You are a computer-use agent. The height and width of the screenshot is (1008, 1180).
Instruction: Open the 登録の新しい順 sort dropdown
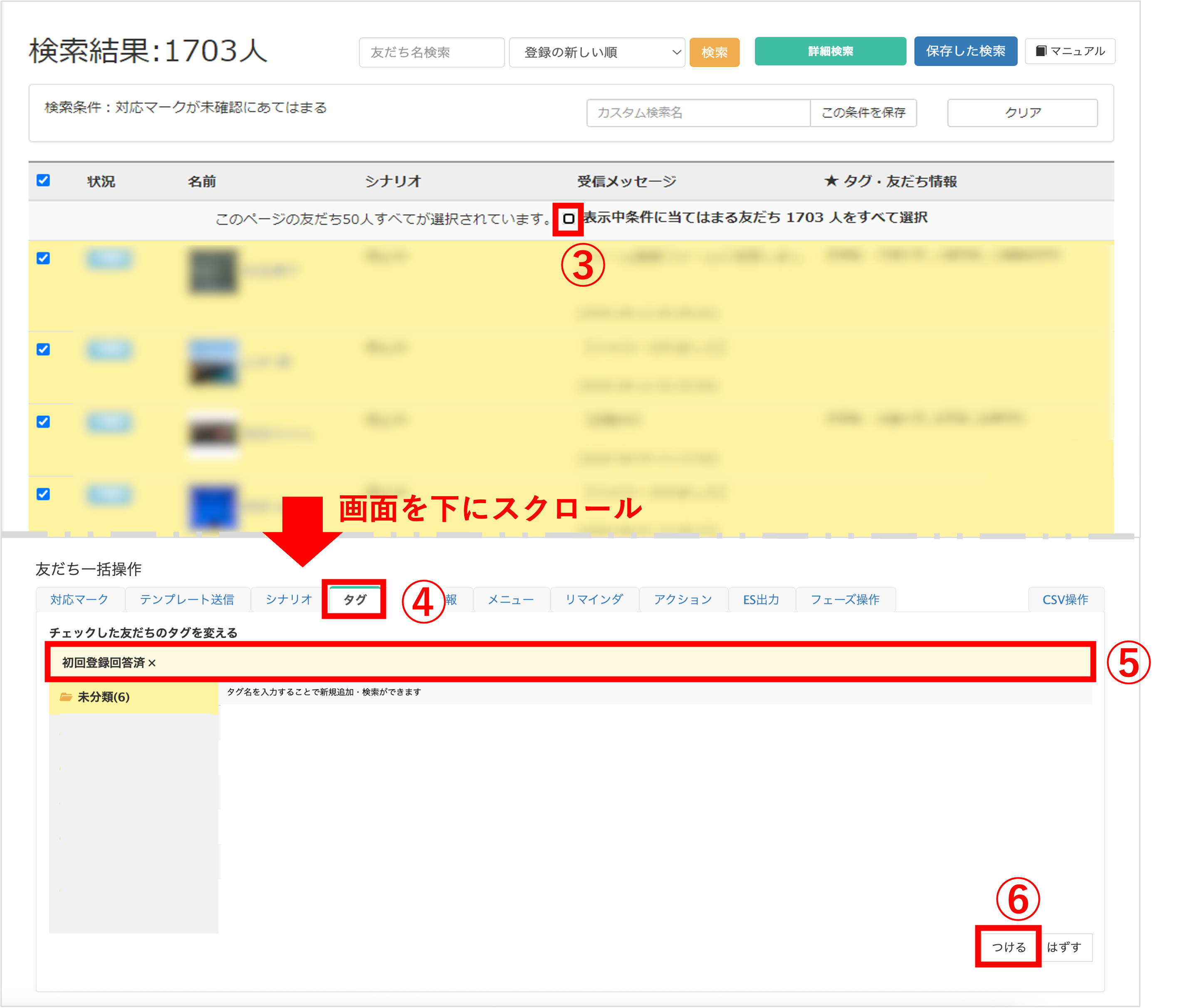[x=596, y=52]
